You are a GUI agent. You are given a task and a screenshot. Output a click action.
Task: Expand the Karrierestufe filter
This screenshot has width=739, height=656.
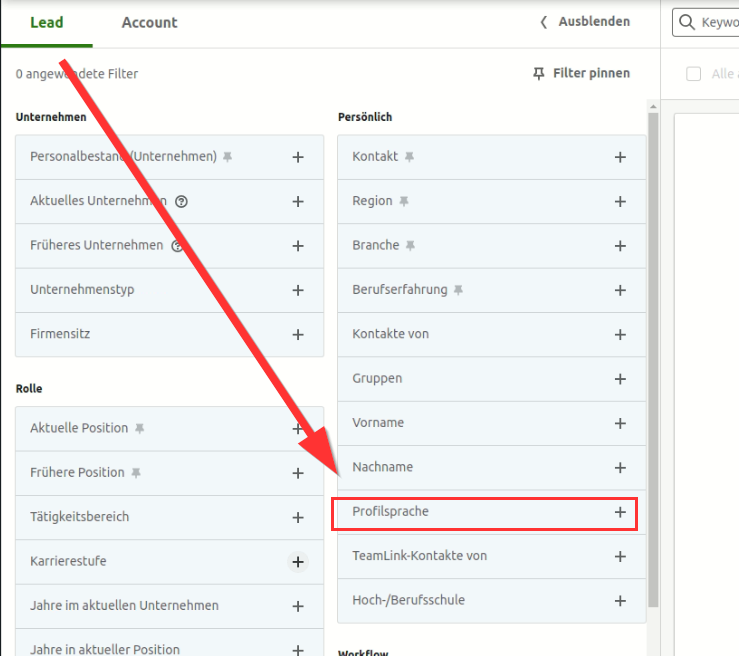click(x=297, y=562)
